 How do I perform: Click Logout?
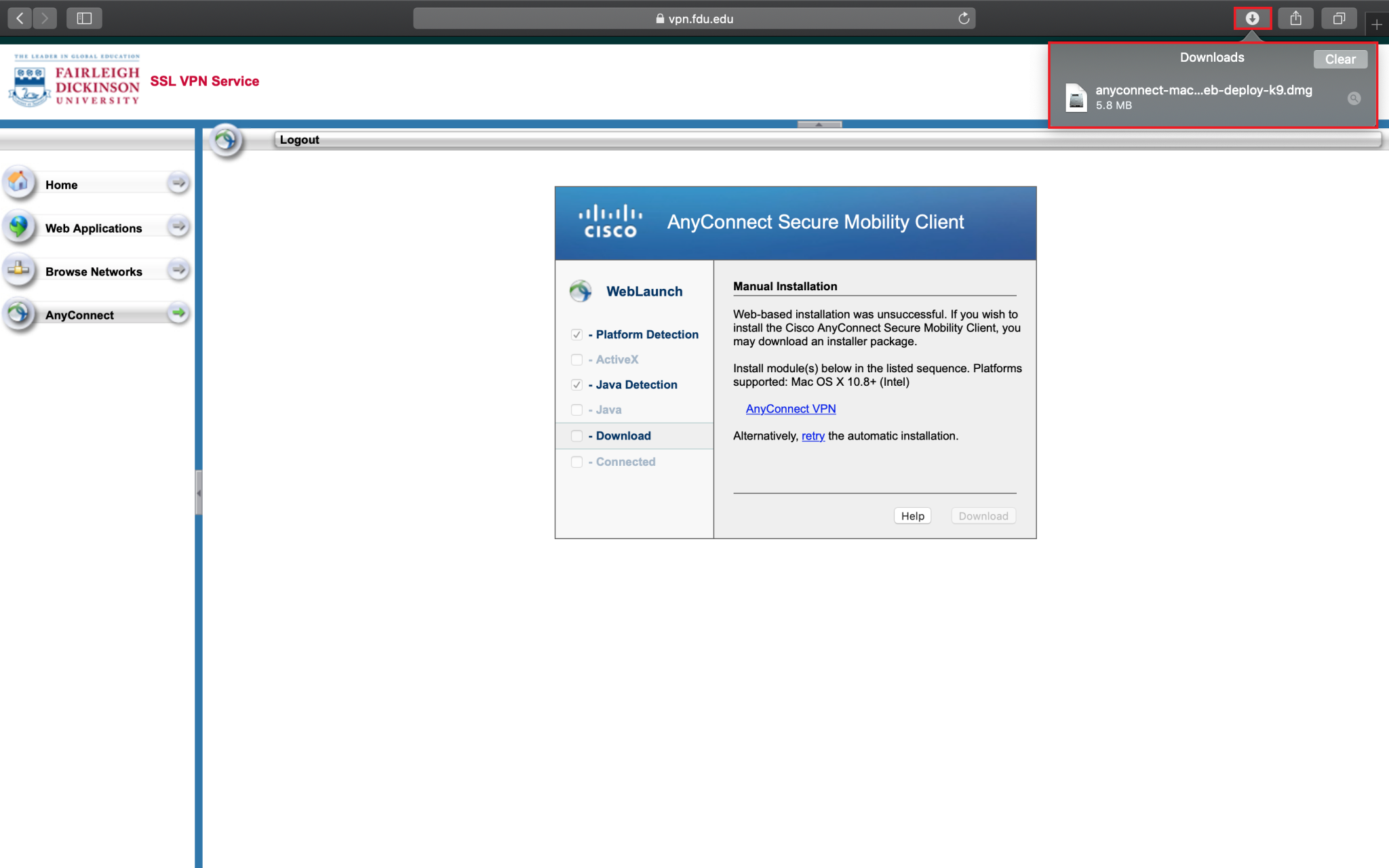(x=299, y=140)
